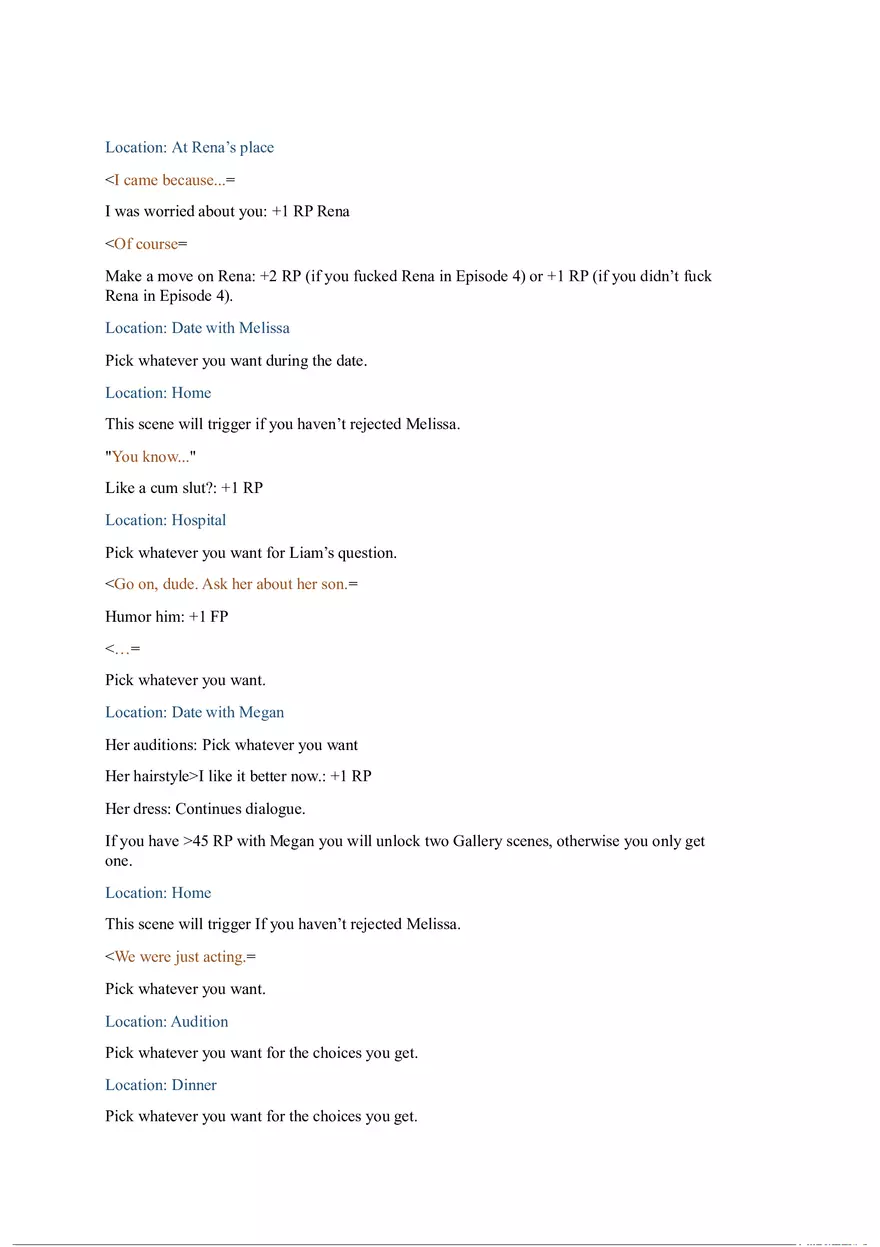Click the 'Humor him: +1 FP' line
Image resolution: width=880 pixels, height=1247 pixels.
[166, 617]
